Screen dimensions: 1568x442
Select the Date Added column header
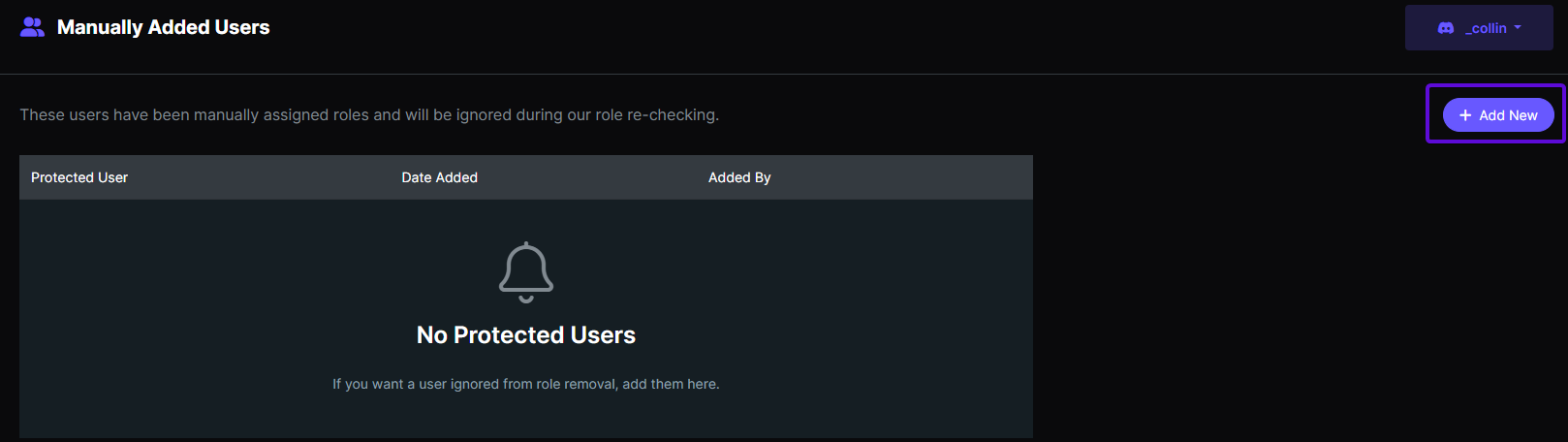(x=440, y=177)
